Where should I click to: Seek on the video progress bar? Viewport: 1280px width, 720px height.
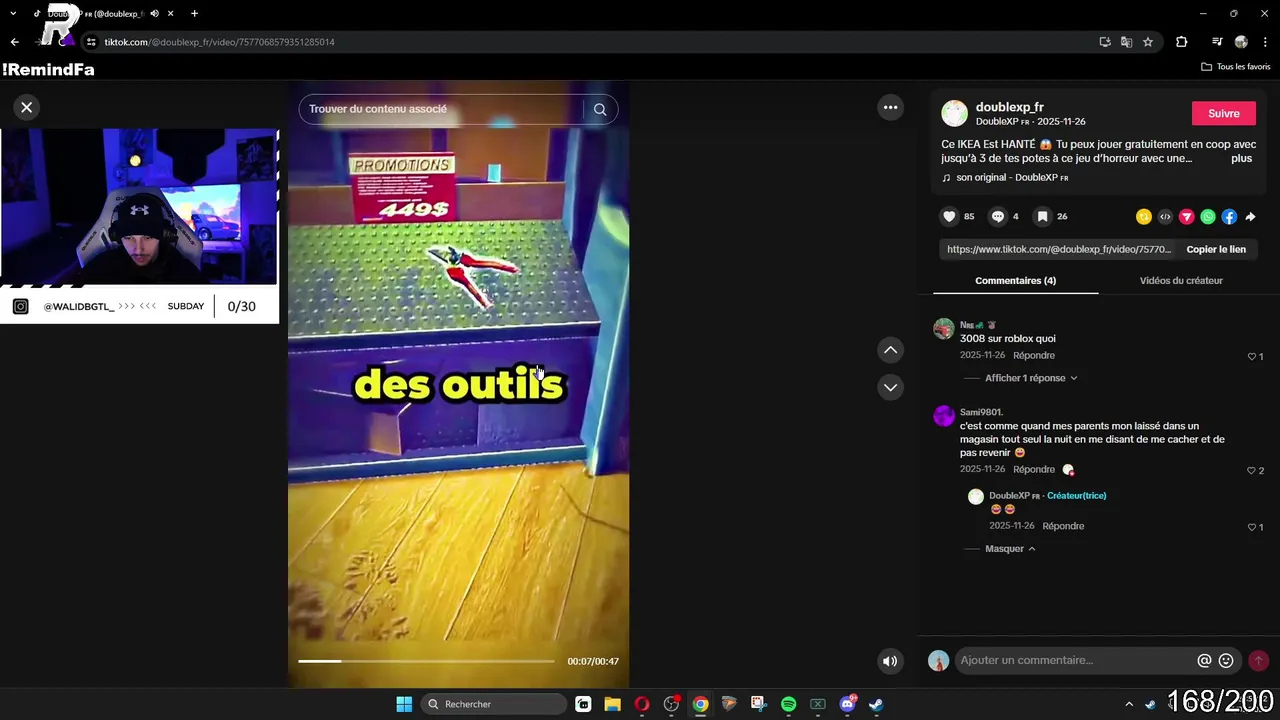(426, 661)
